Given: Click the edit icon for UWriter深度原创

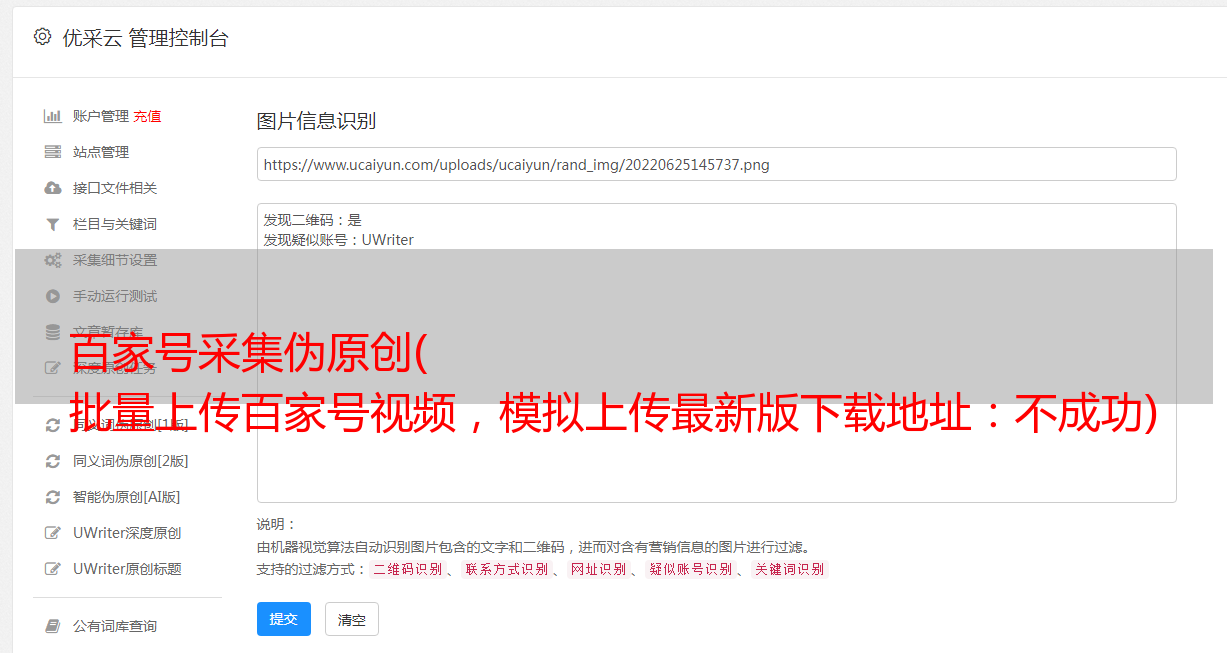Looking at the screenshot, I should coord(53,533).
